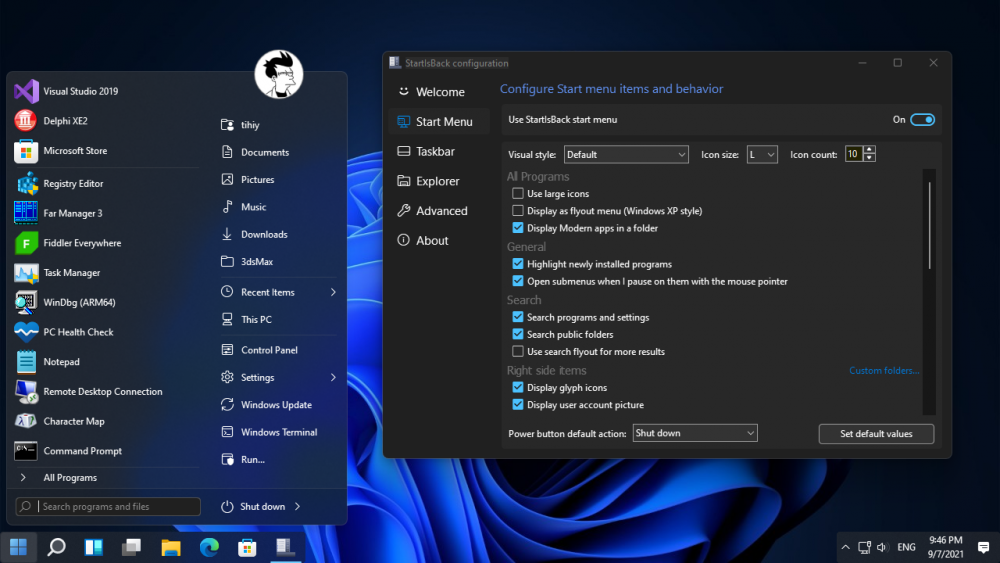The width and height of the screenshot is (1000, 563).
Task: Switch to the Taskbar configuration section
Action: [435, 152]
